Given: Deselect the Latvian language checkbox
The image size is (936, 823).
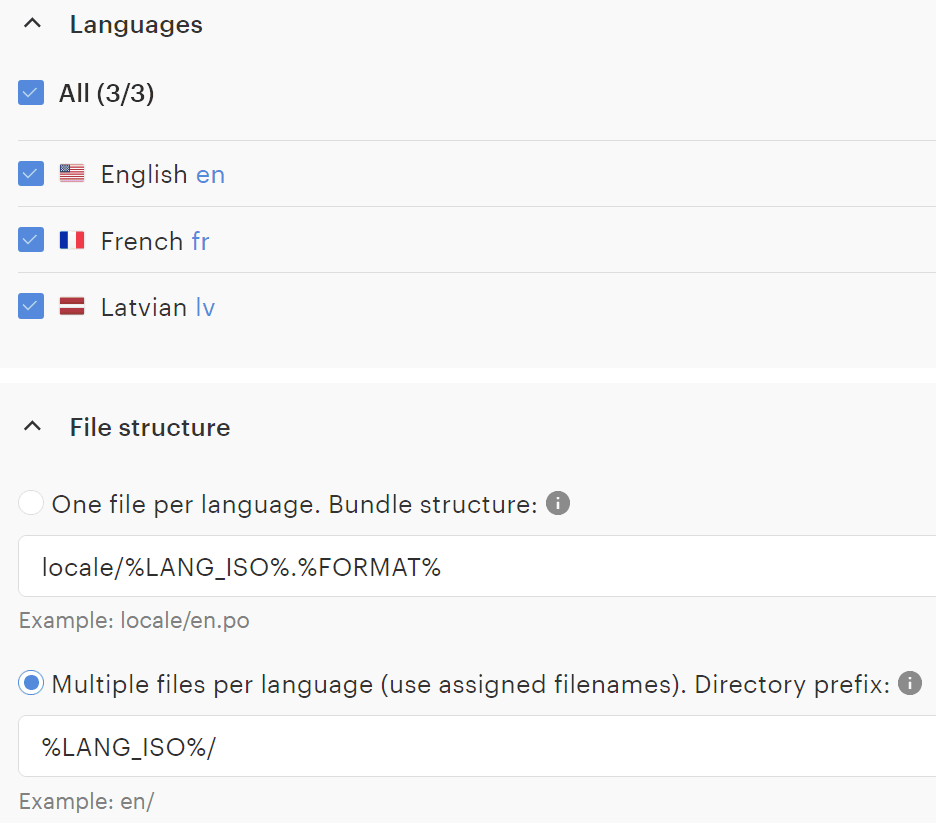Looking at the screenshot, I should click(31, 307).
